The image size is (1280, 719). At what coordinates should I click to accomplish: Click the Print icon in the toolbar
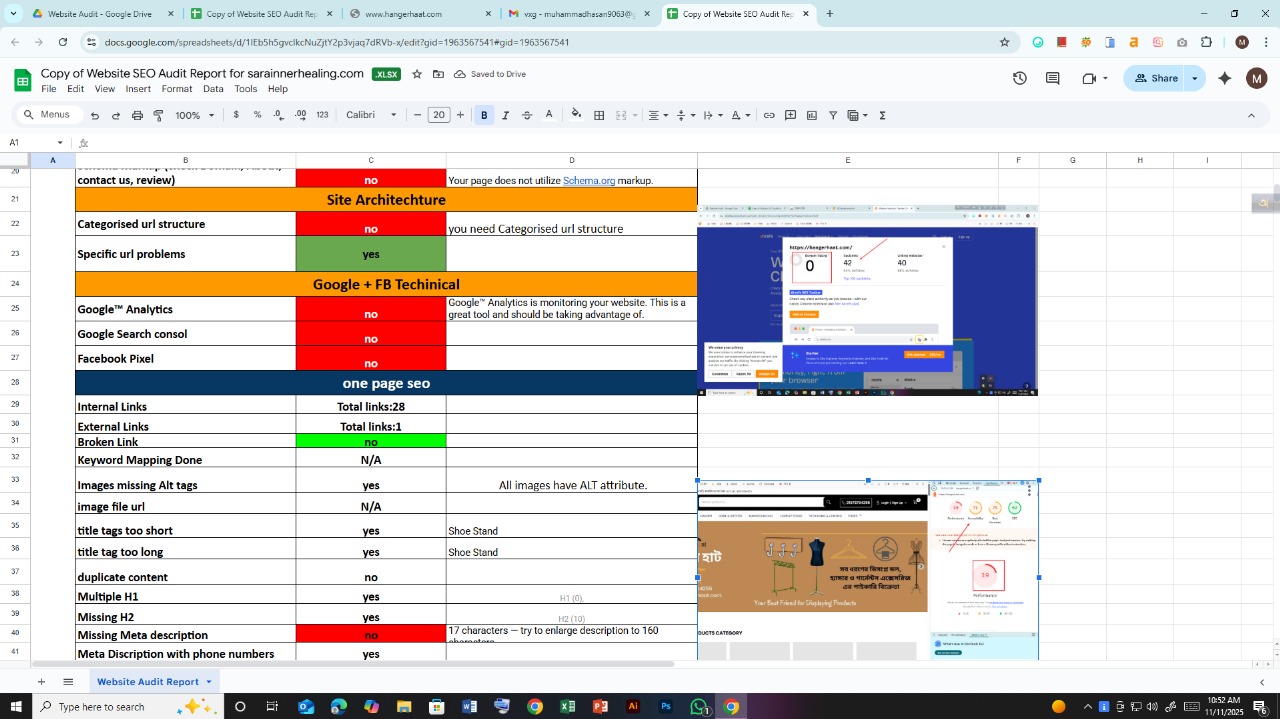pos(135,114)
